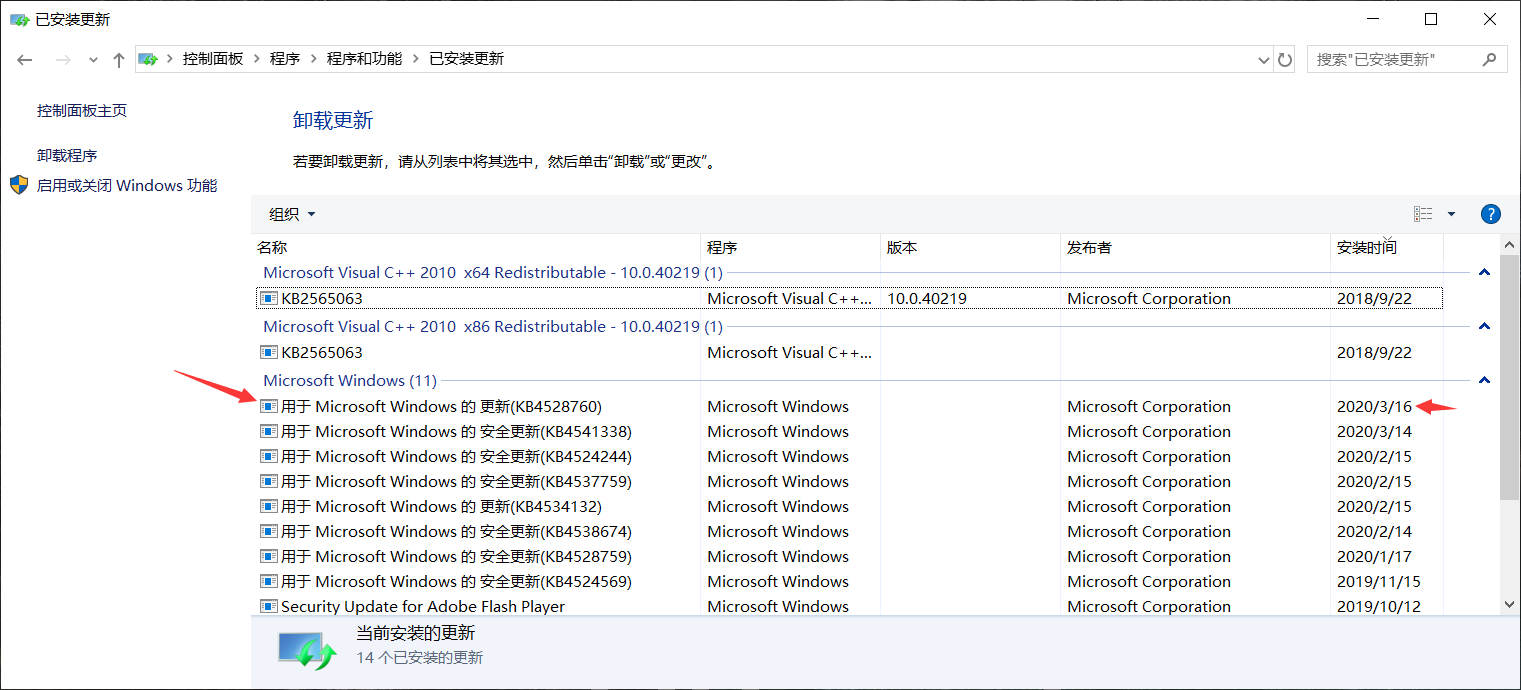This screenshot has width=1521, height=690.
Task: Click 已安装更新 in the breadcrumb path
Action: (467, 59)
